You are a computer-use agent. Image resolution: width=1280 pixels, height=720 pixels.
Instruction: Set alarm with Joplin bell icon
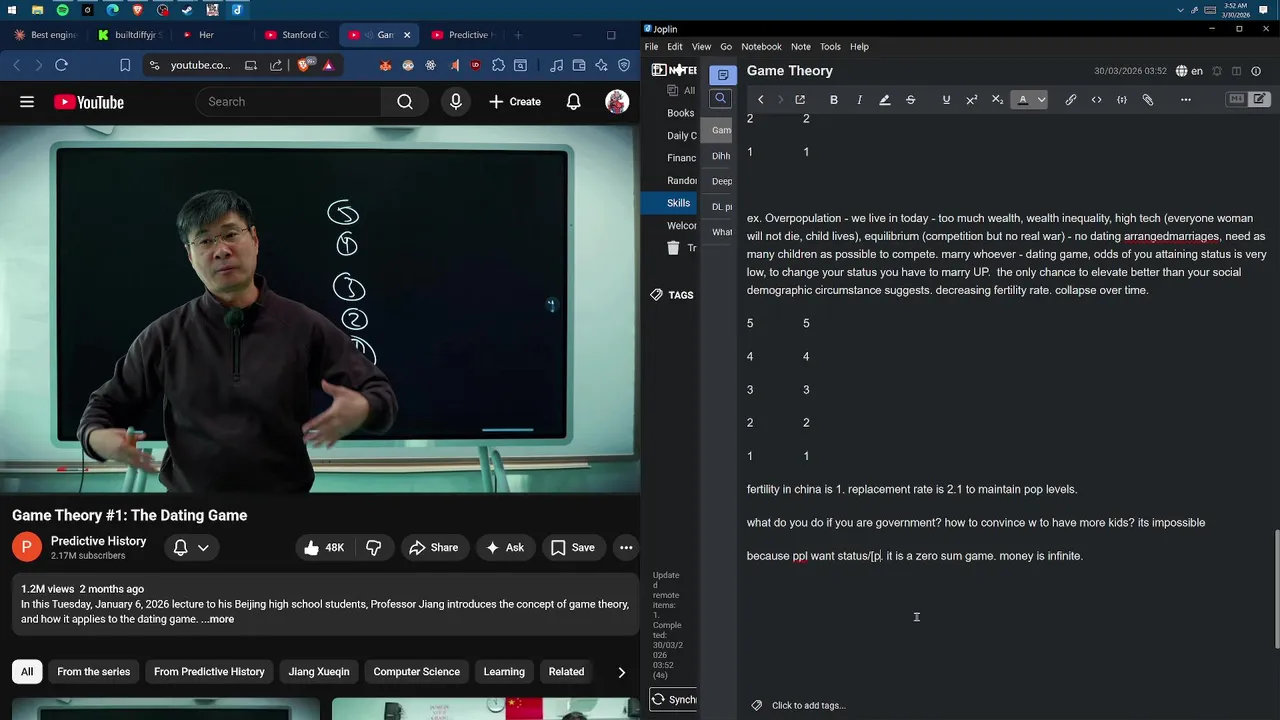click(1217, 71)
